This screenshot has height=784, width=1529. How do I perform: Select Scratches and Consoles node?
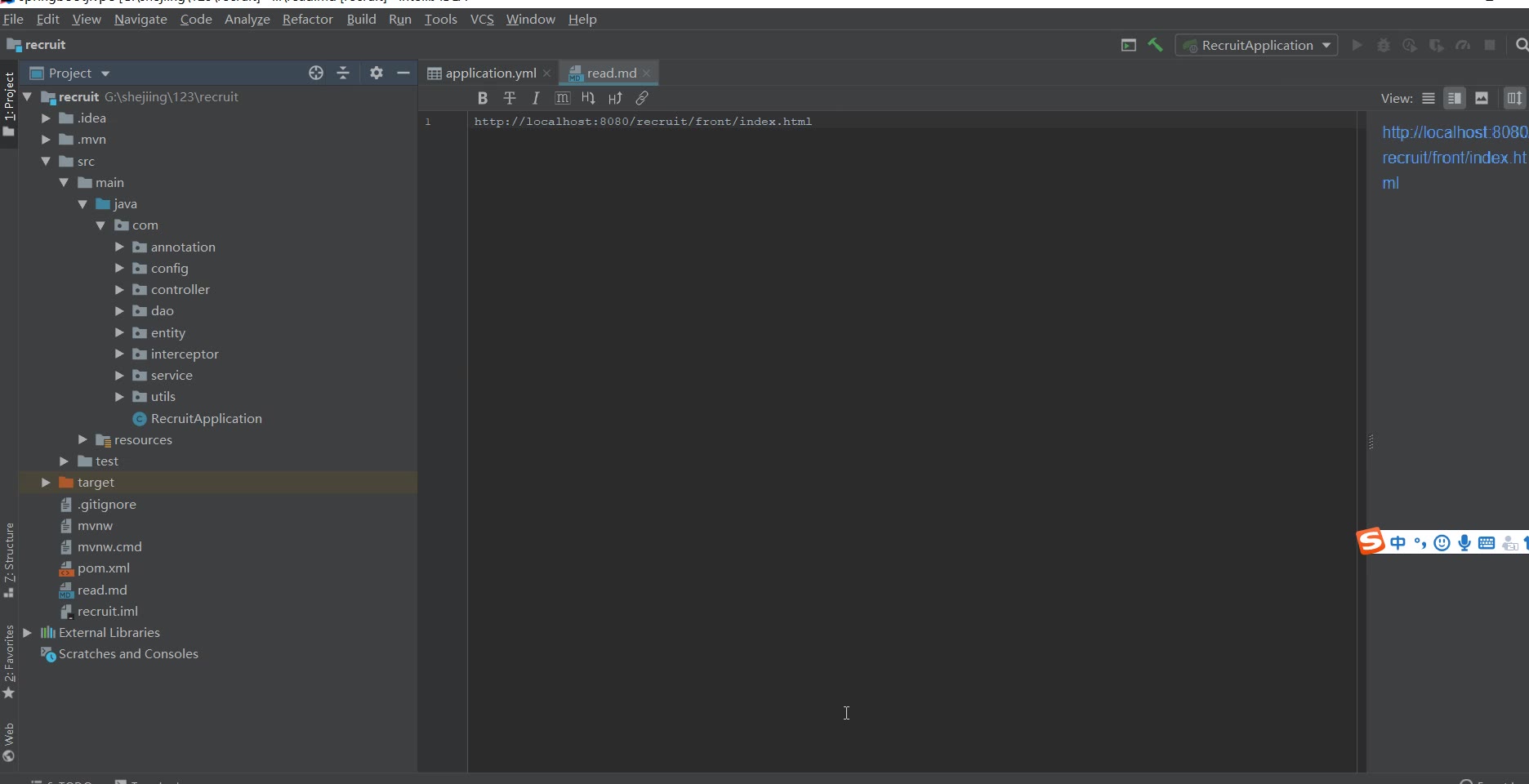128,654
